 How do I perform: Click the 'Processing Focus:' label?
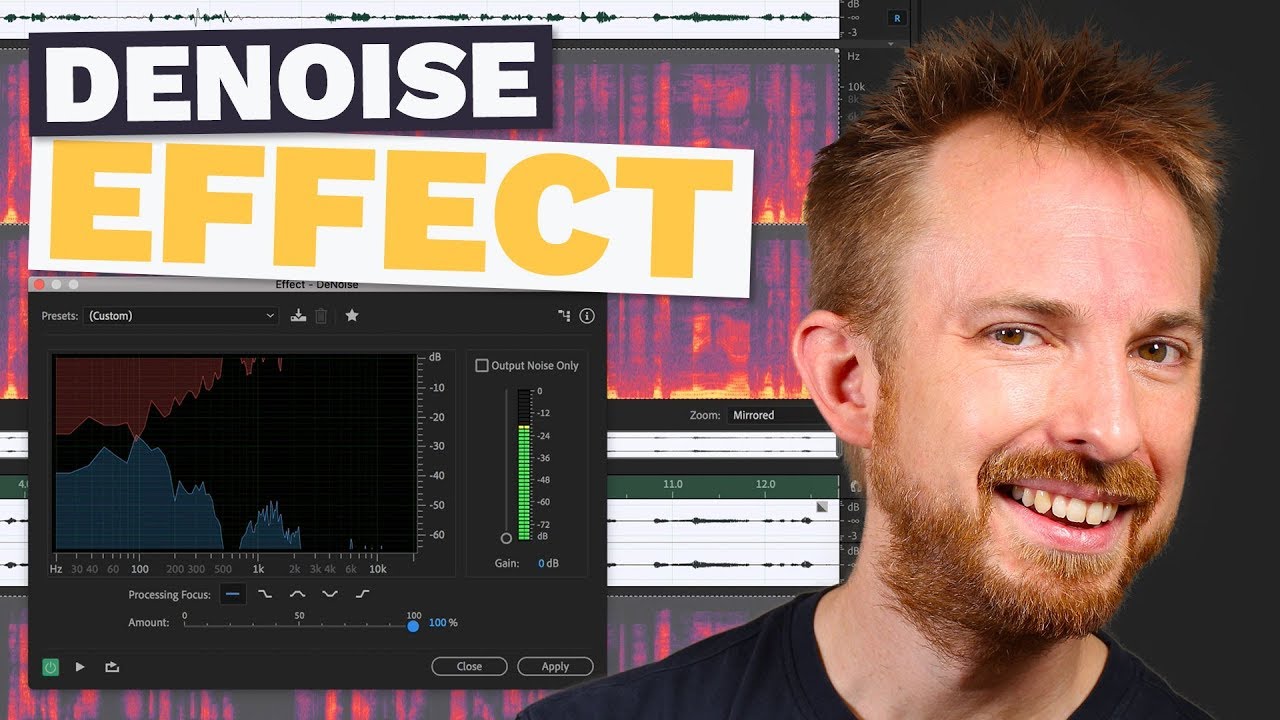coord(170,595)
